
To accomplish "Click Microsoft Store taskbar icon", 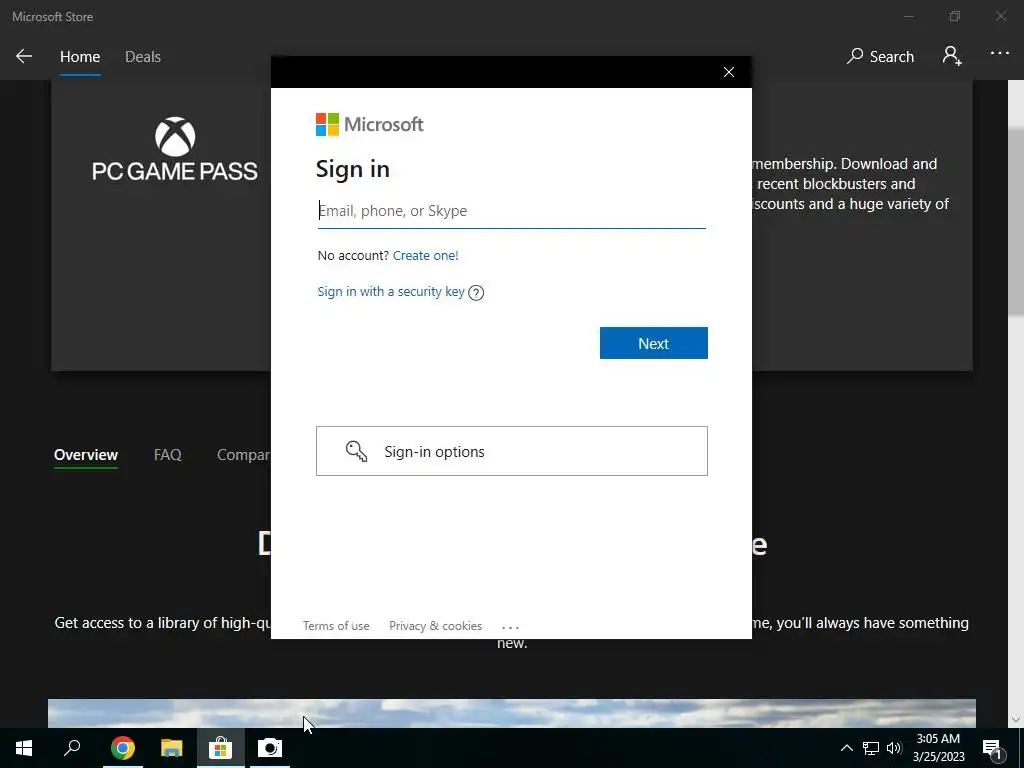I will 221,748.
